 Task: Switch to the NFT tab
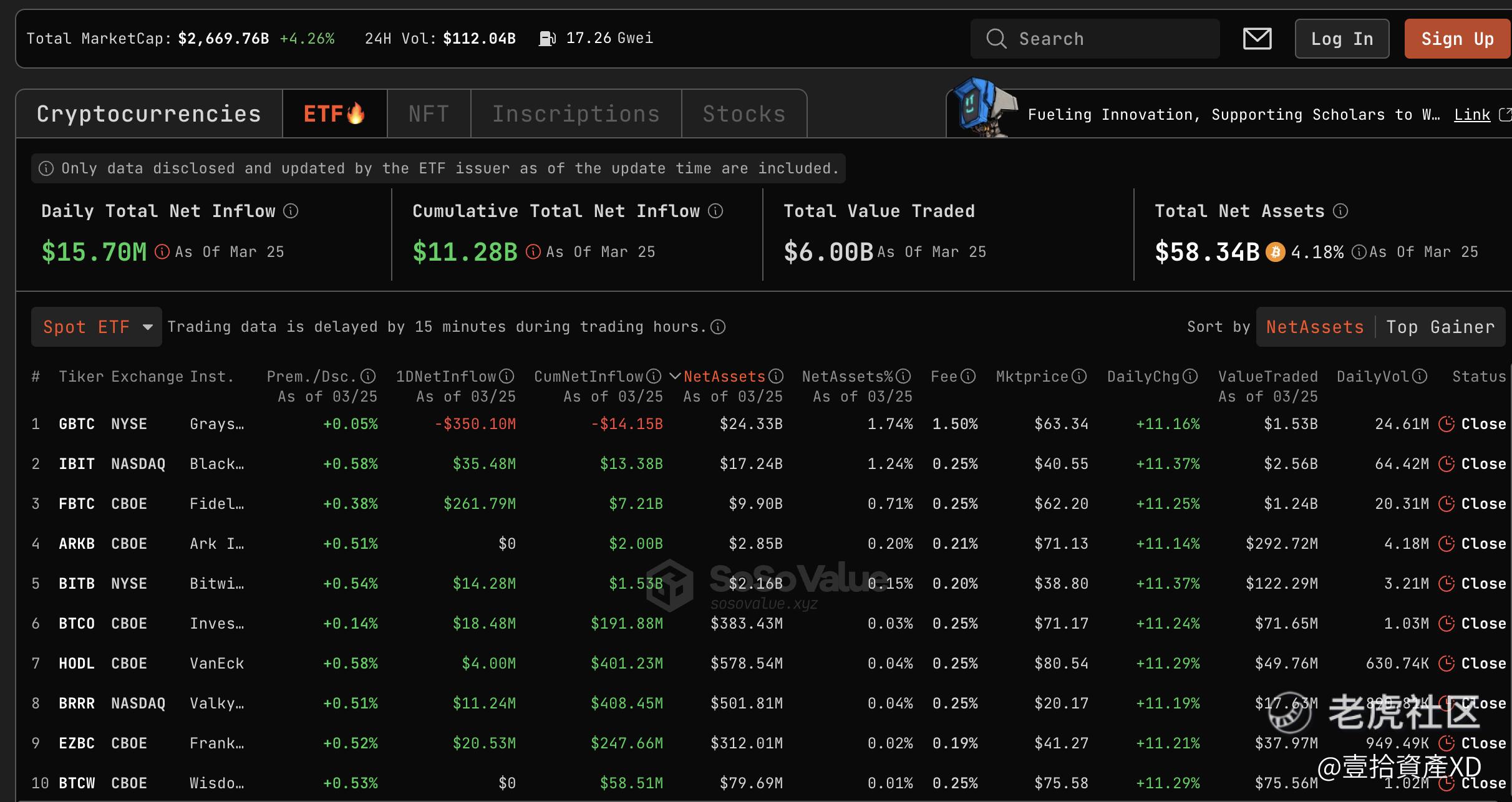429,114
